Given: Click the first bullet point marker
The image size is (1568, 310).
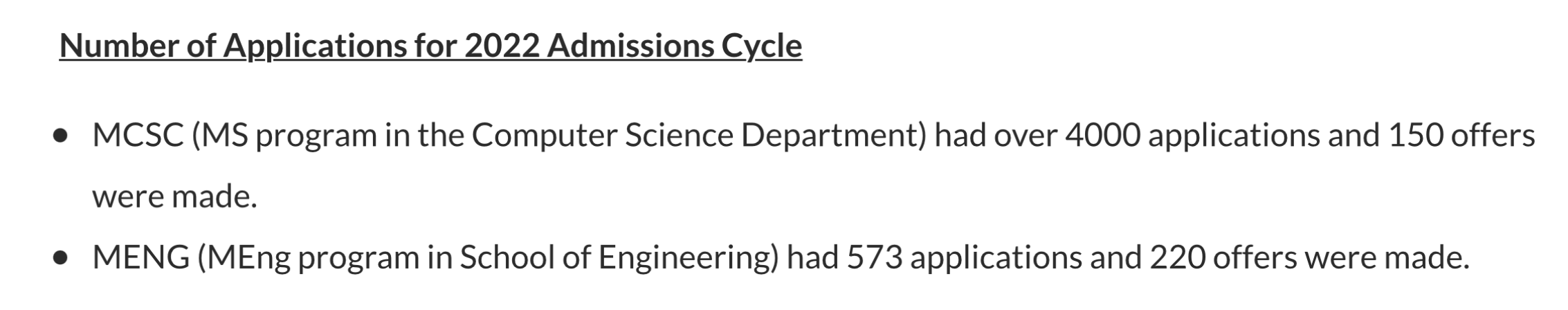Looking at the screenshot, I should [63, 136].
